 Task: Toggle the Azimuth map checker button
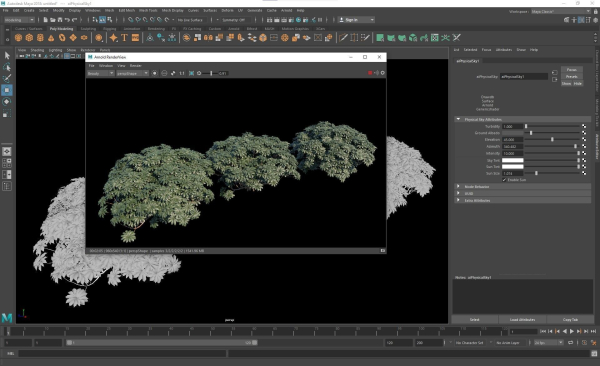[584, 146]
